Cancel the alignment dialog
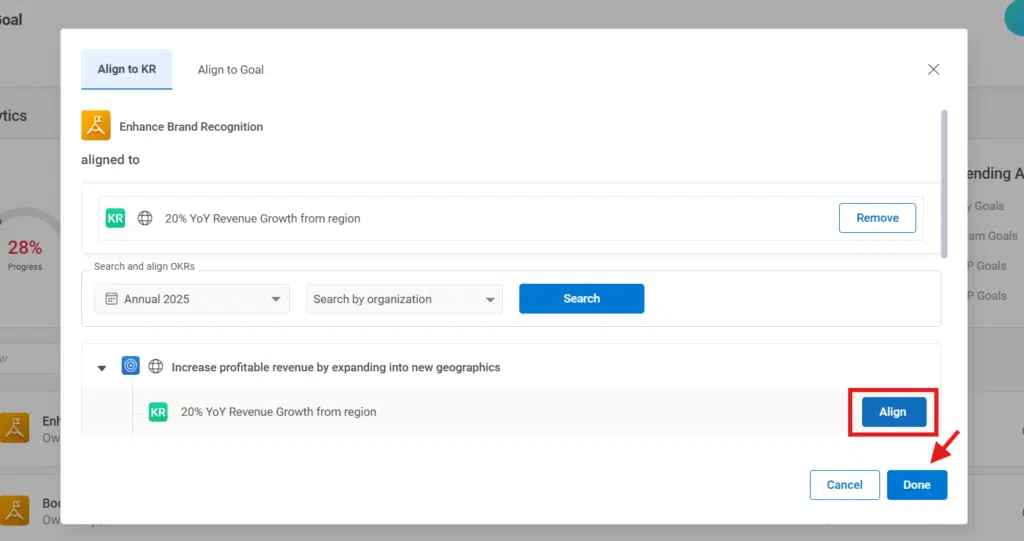The image size is (1024, 541). 844,485
